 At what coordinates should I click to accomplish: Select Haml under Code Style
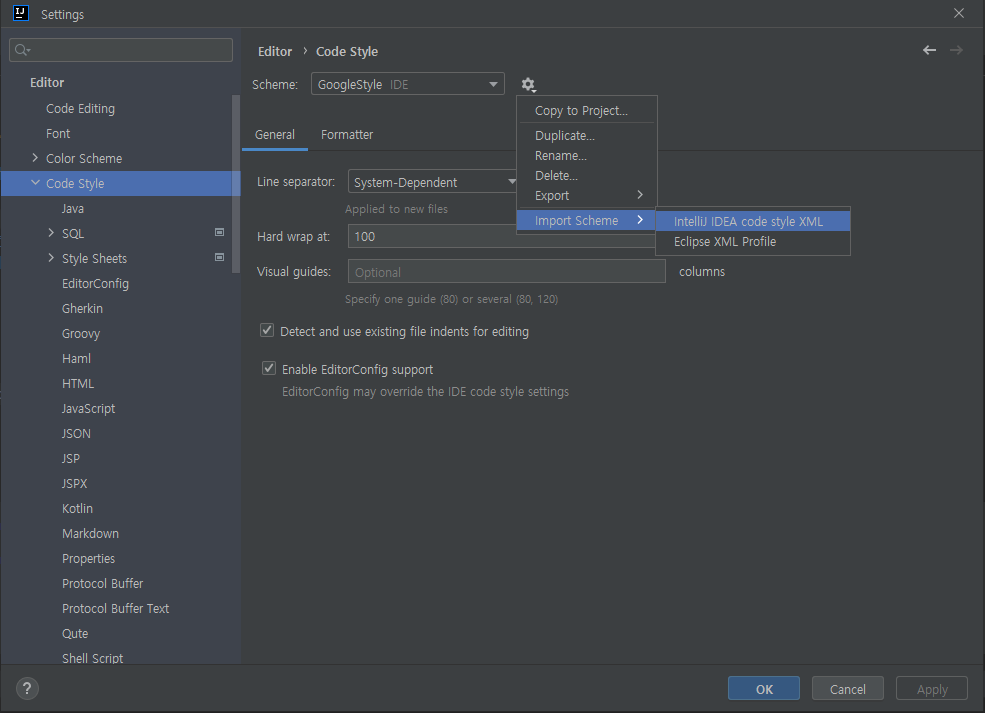click(x=77, y=359)
